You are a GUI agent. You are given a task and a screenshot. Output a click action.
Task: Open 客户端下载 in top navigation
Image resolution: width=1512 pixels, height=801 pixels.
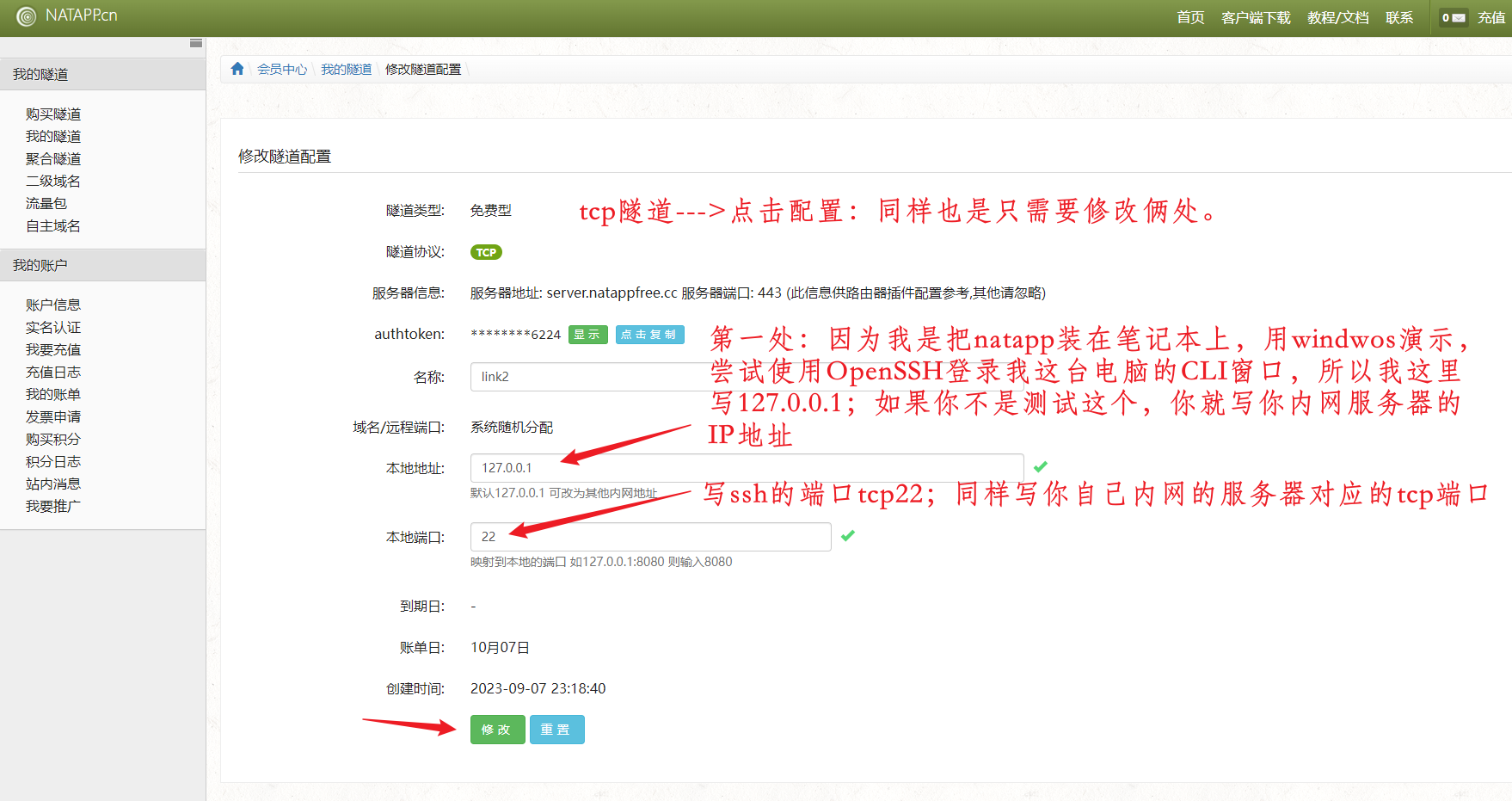pyautogui.click(x=1256, y=17)
